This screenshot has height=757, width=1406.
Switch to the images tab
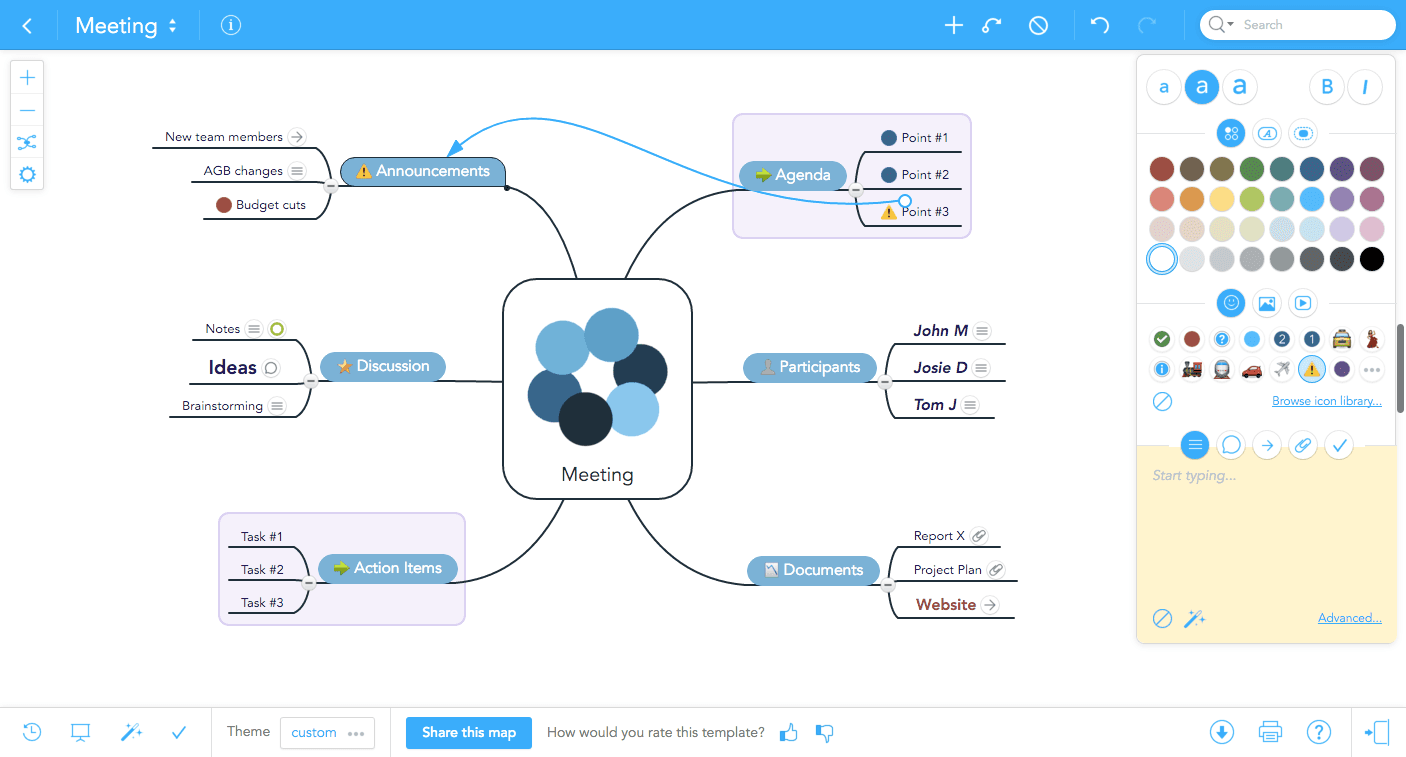[1266, 302]
